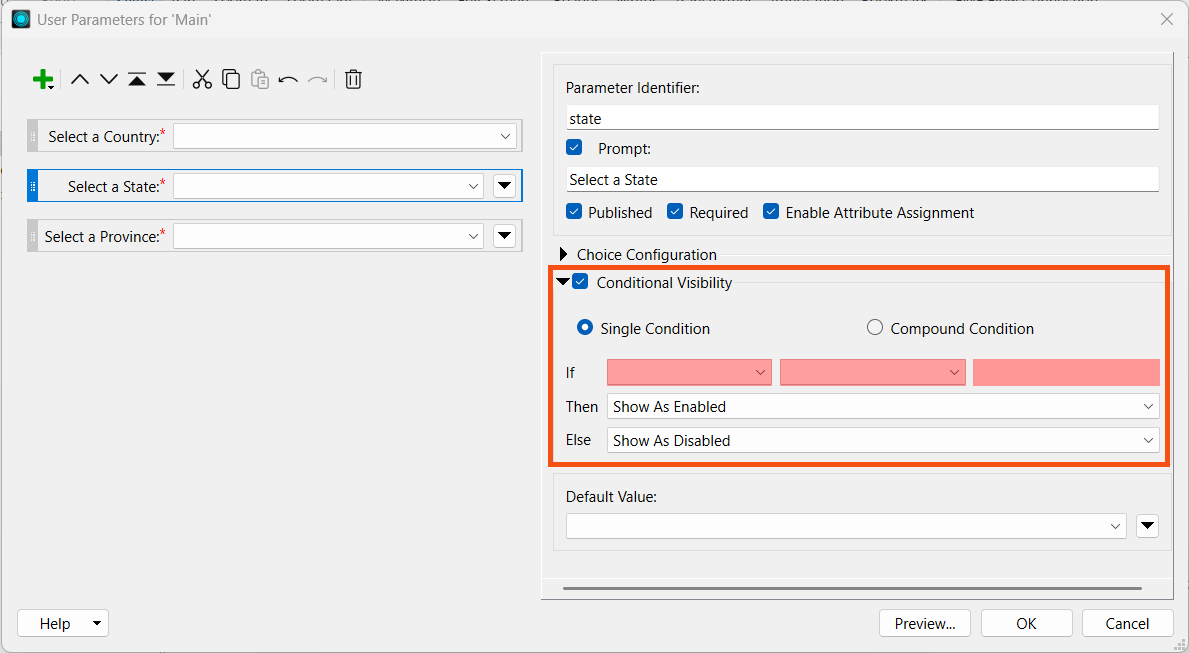This screenshot has width=1189, height=653.
Task: Delete parameter using trash can icon
Action: click(x=353, y=79)
